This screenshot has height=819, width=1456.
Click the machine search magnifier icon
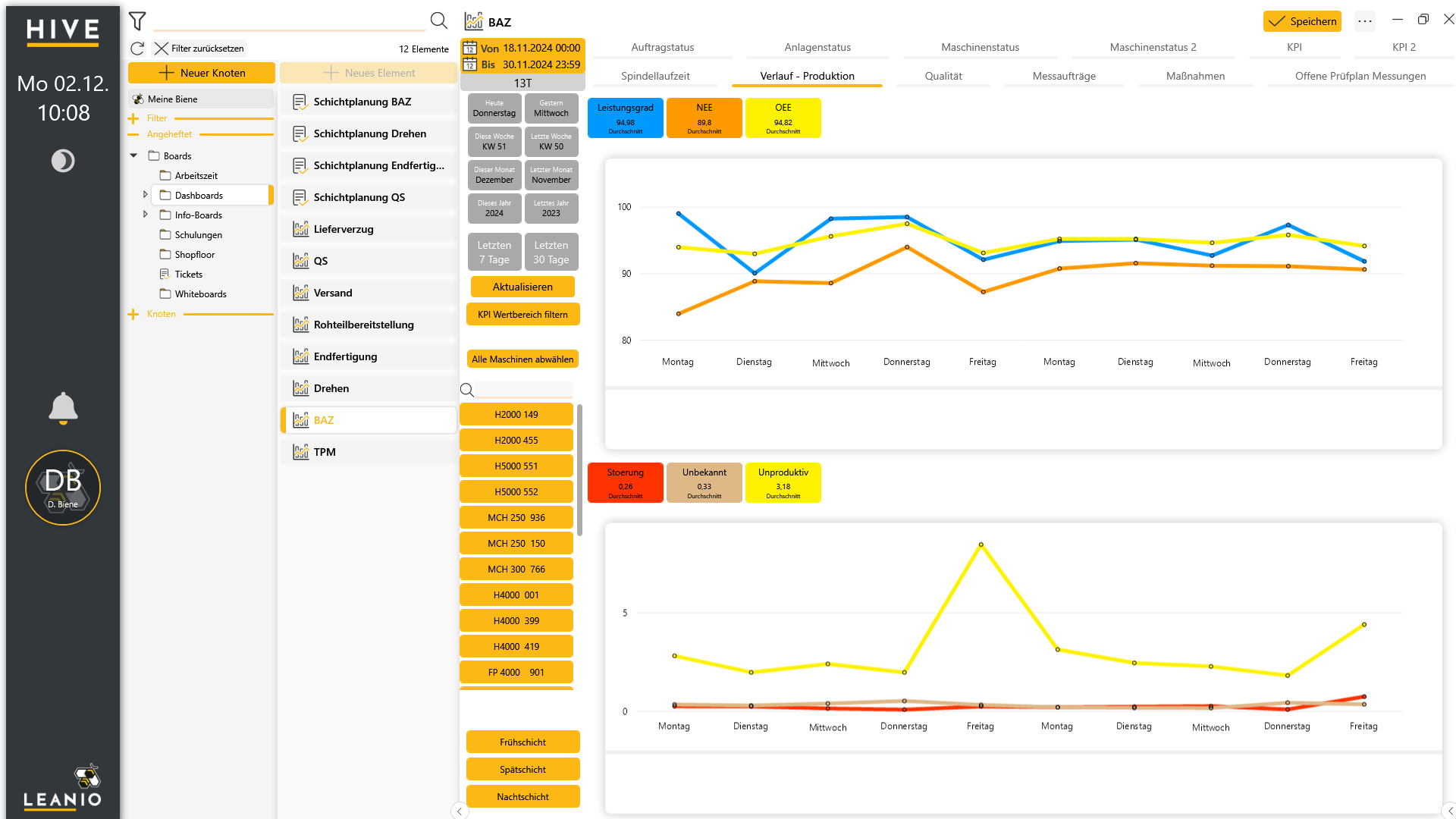[x=467, y=390]
